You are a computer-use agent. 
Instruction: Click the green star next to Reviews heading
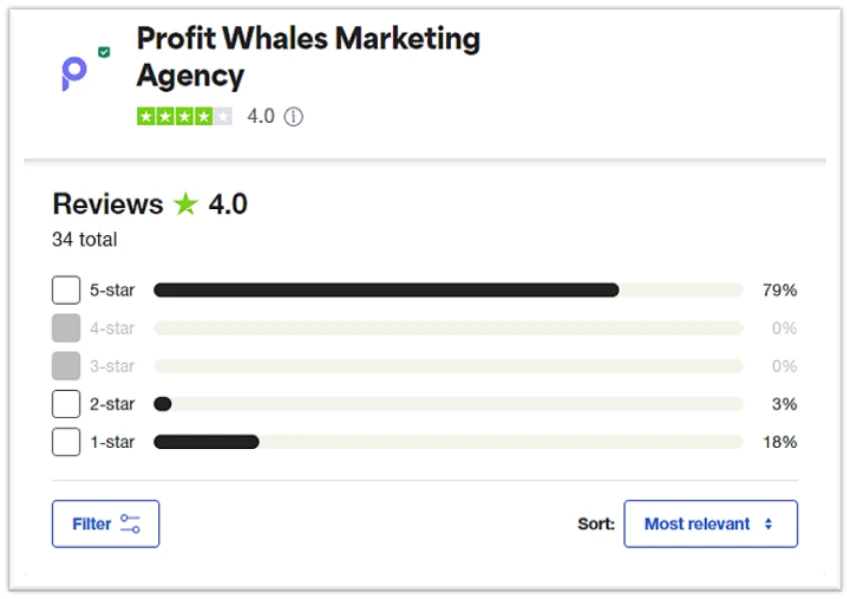[186, 204]
